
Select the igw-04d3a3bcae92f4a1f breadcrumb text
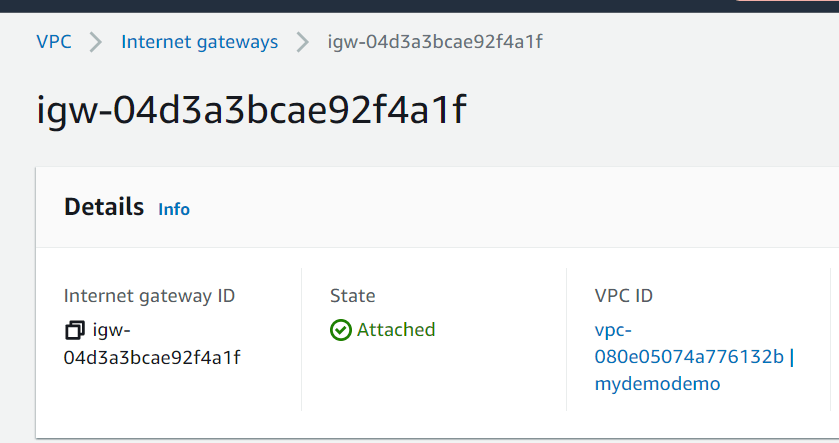coord(435,42)
